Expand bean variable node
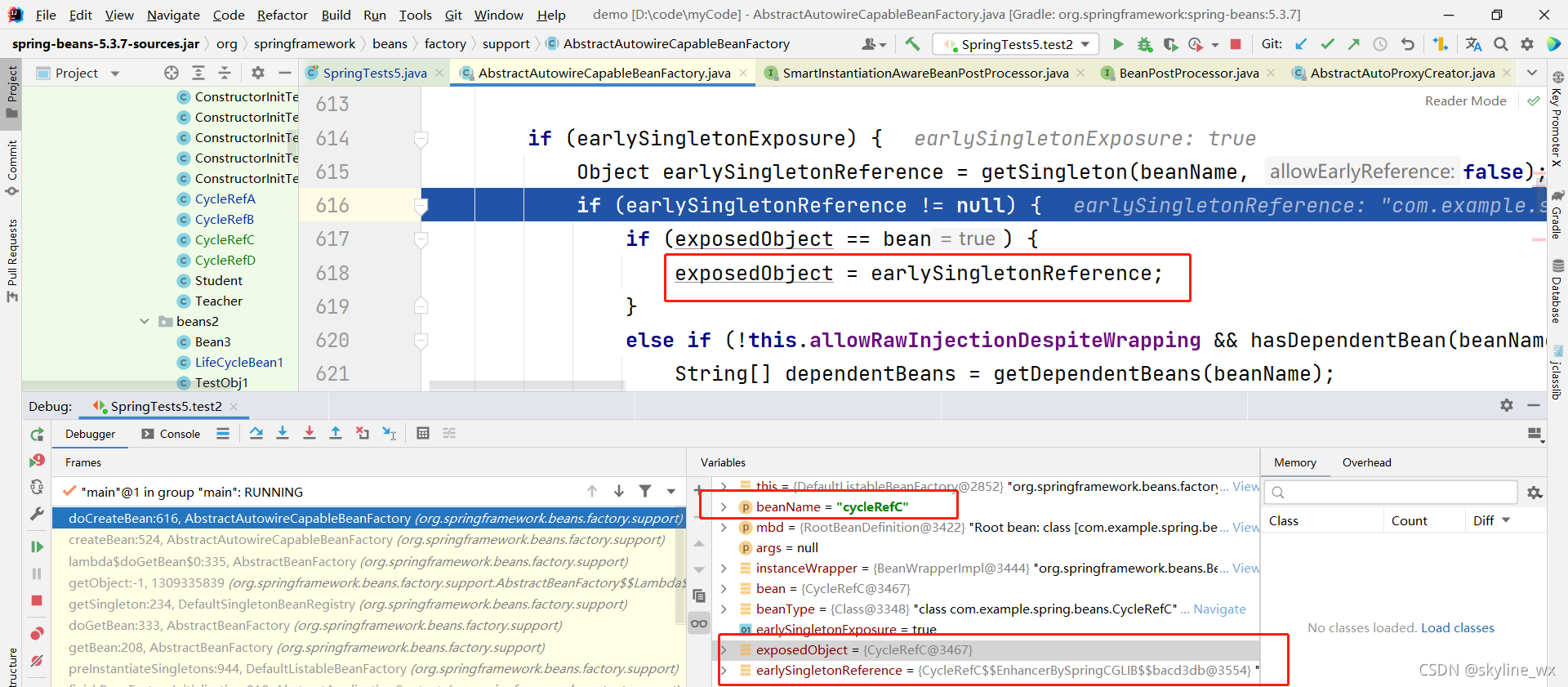The width and height of the screenshot is (1568, 687). (724, 588)
